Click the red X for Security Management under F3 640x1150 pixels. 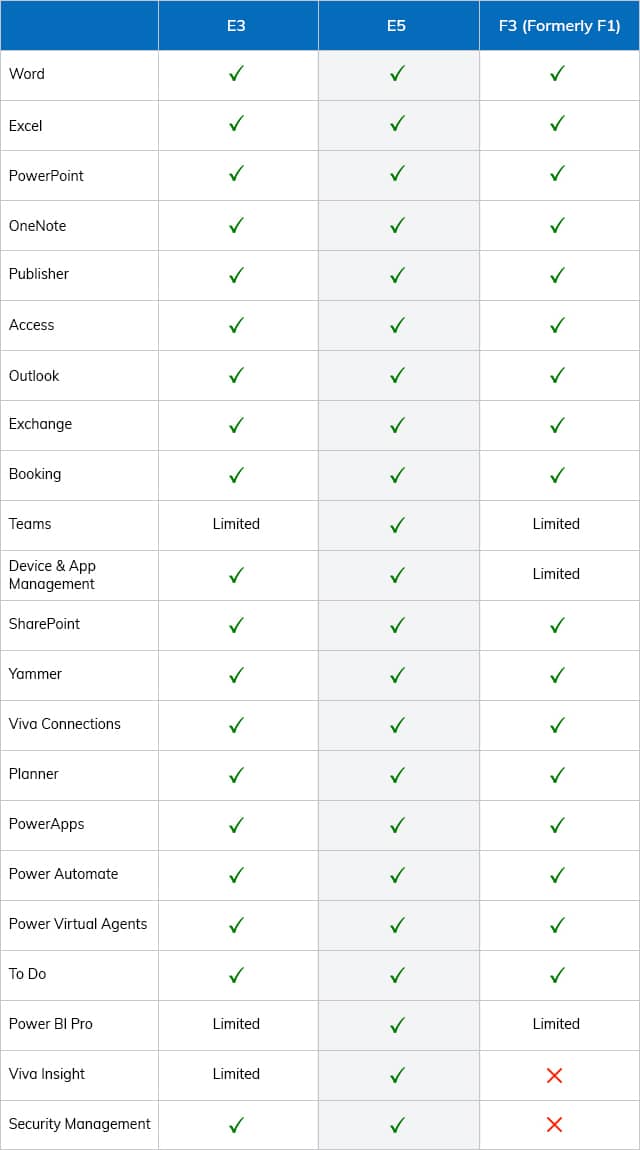(x=554, y=1124)
